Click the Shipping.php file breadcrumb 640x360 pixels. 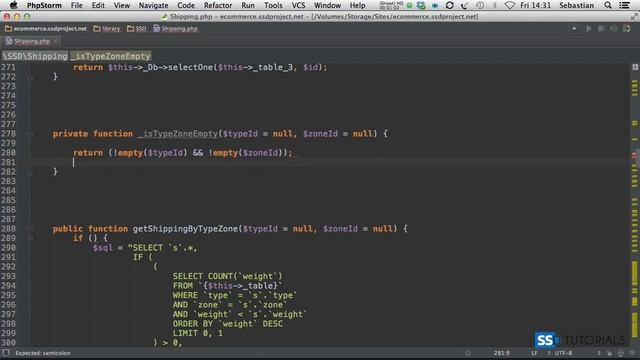[176, 29]
